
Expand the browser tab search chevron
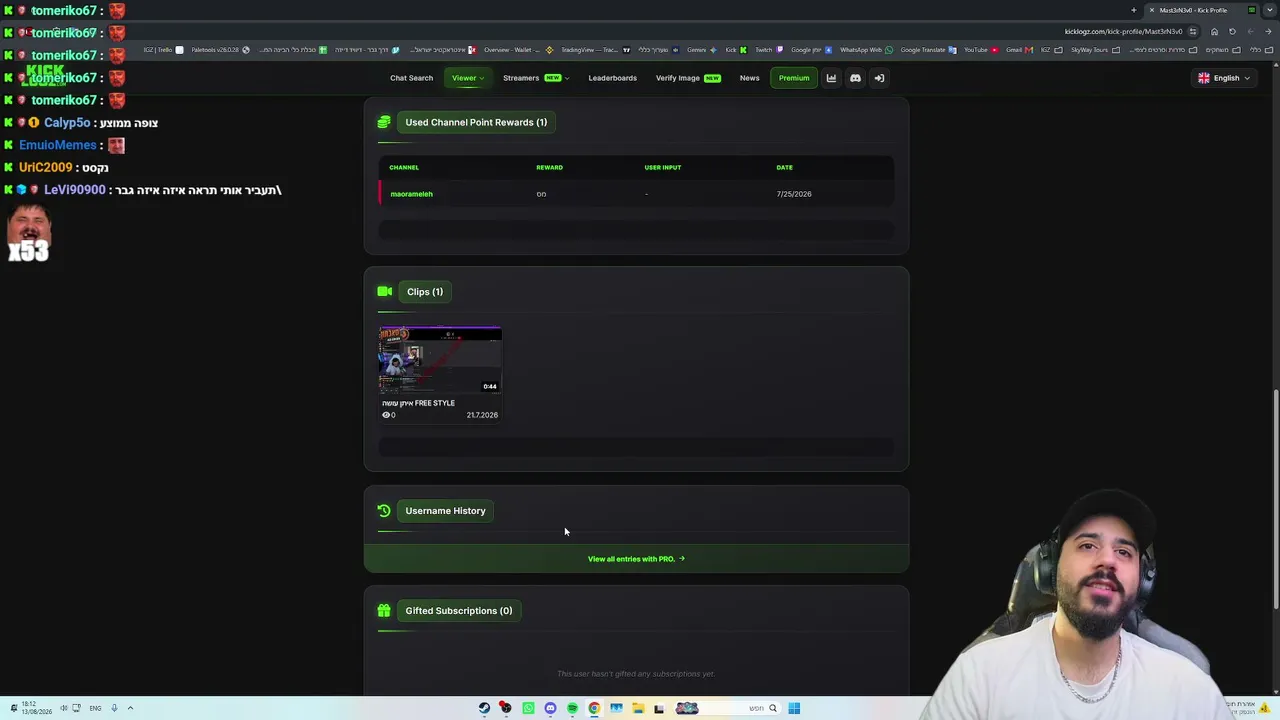click(x=1268, y=10)
